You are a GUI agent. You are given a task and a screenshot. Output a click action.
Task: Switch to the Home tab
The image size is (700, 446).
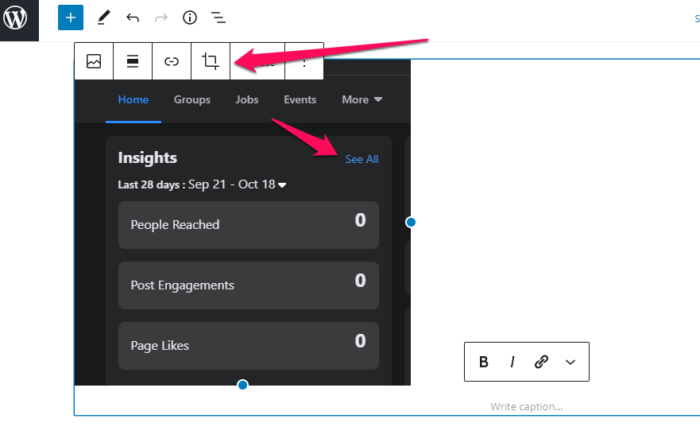pos(133,100)
